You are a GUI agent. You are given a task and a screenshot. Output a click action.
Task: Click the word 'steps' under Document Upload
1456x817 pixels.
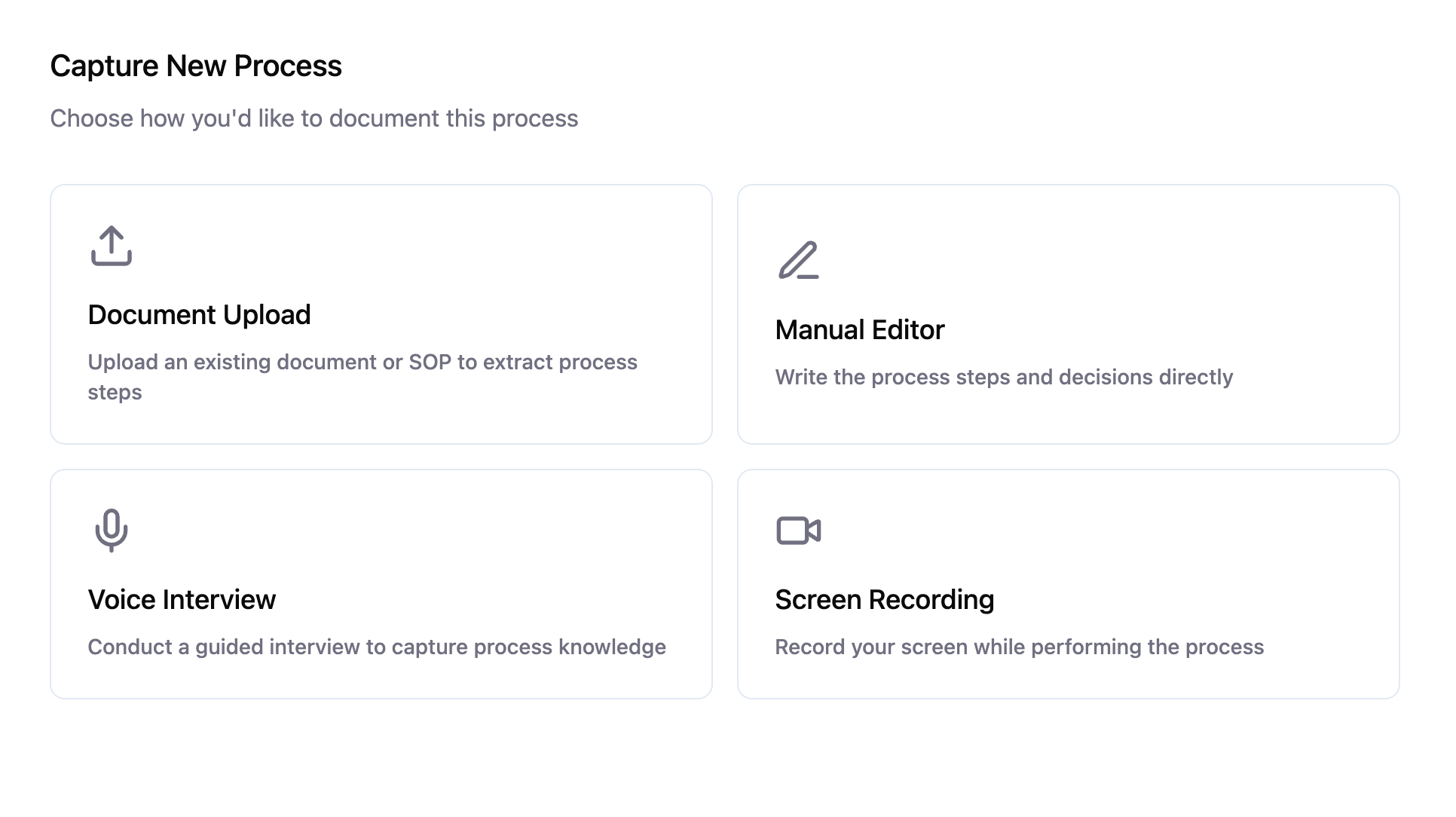pos(115,393)
